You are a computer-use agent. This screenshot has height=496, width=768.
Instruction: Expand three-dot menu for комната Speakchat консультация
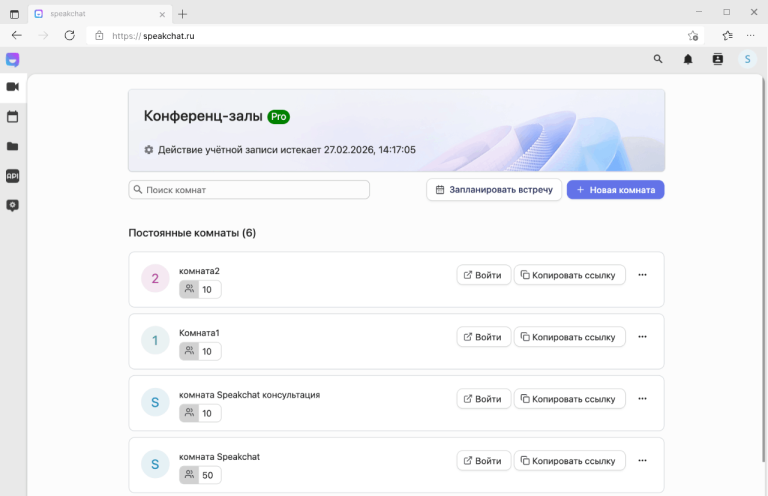[x=642, y=399]
